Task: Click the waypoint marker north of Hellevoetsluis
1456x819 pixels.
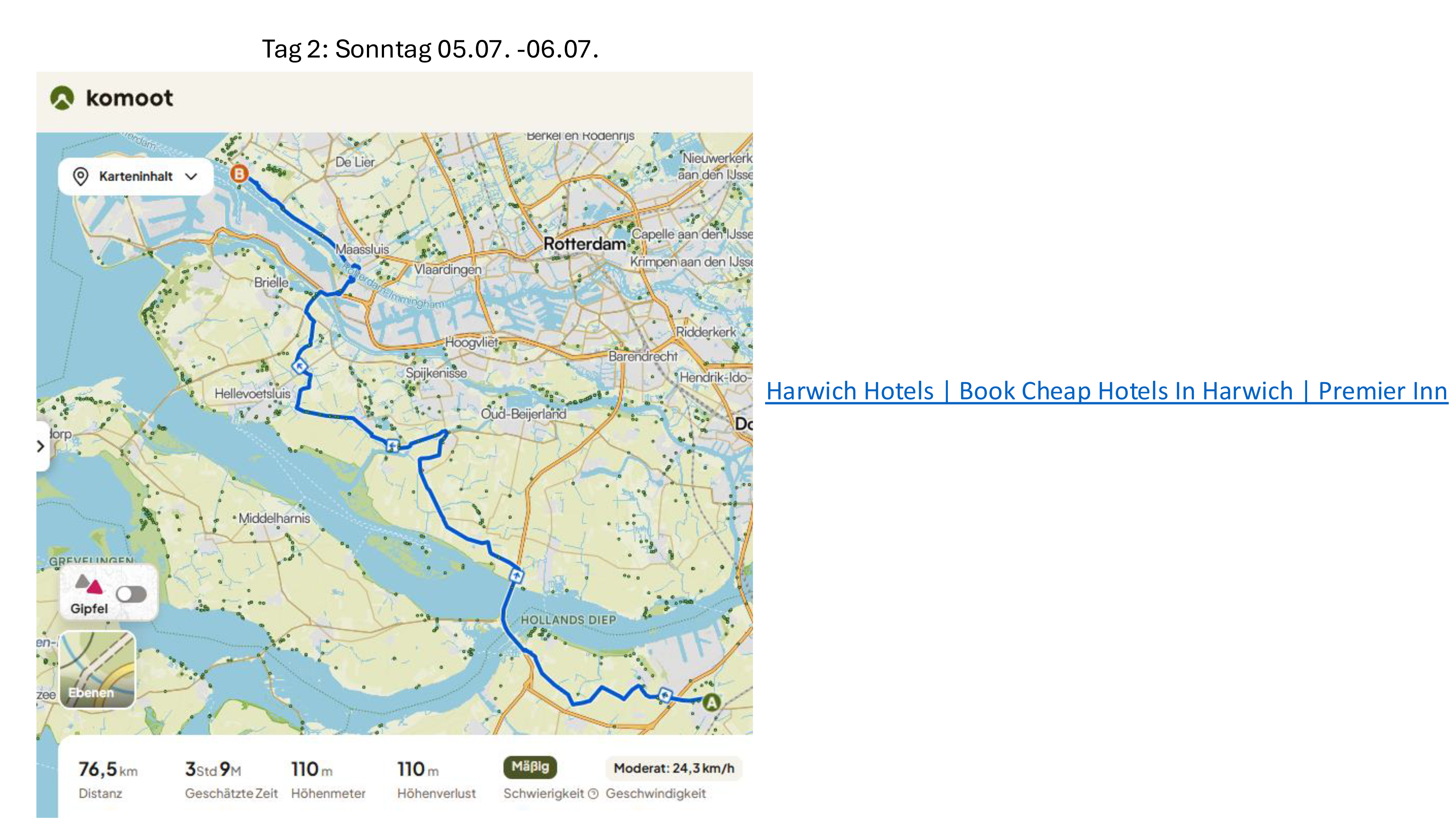Action: coord(300,367)
